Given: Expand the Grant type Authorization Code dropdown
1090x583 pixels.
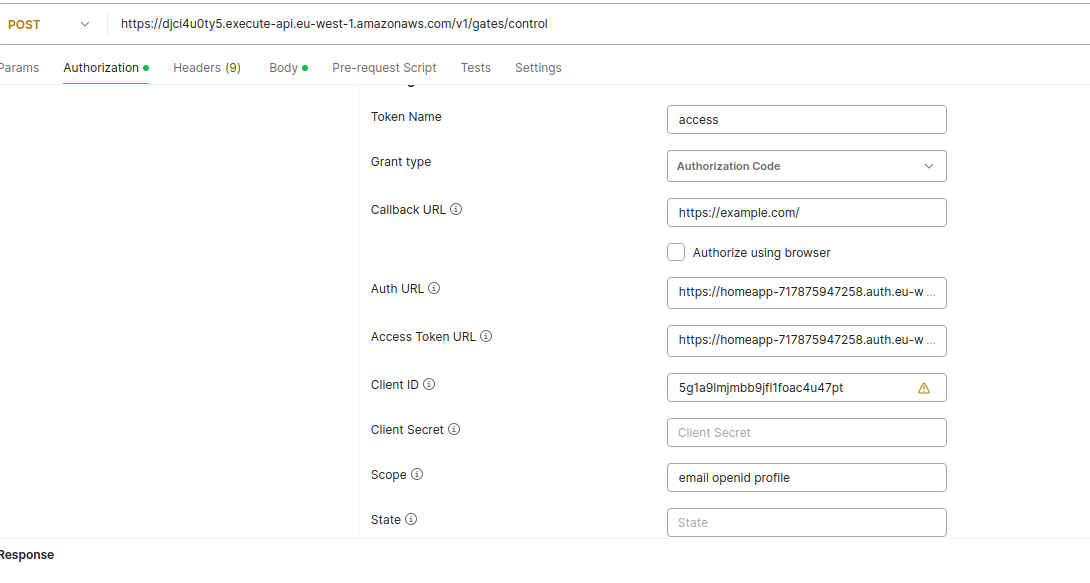Looking at the screenshot, I should 806,166.
